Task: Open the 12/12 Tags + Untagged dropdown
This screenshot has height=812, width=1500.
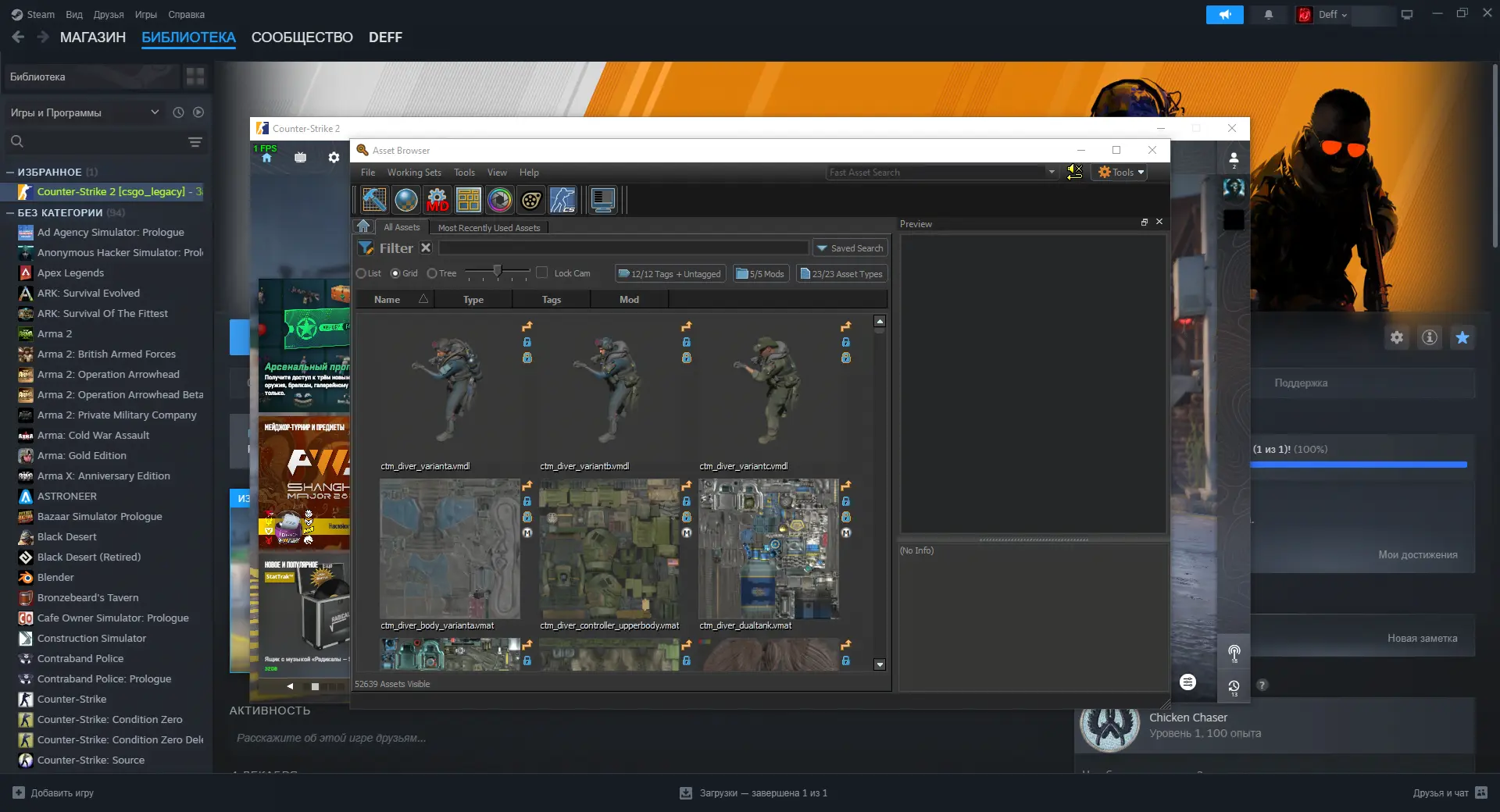Action: (670, 274)
